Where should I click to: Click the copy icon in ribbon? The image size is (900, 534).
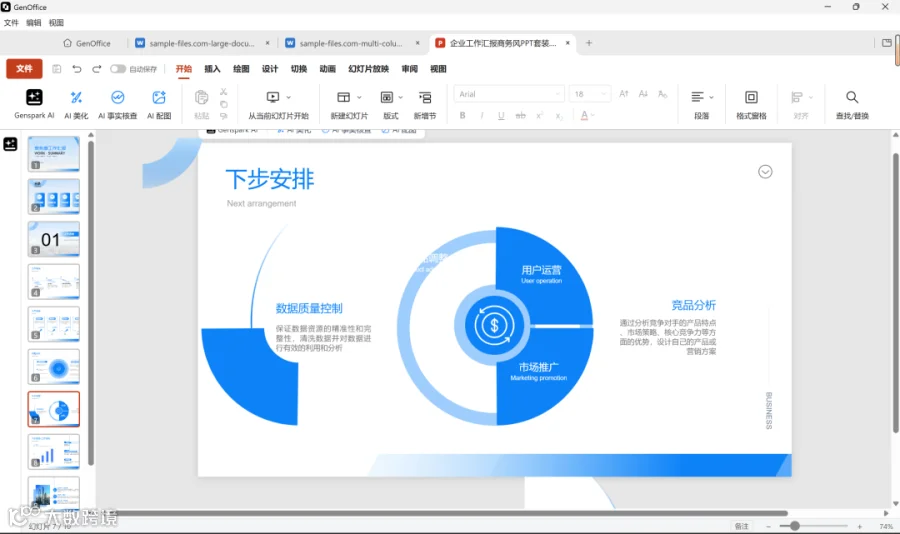pos(224,104)
